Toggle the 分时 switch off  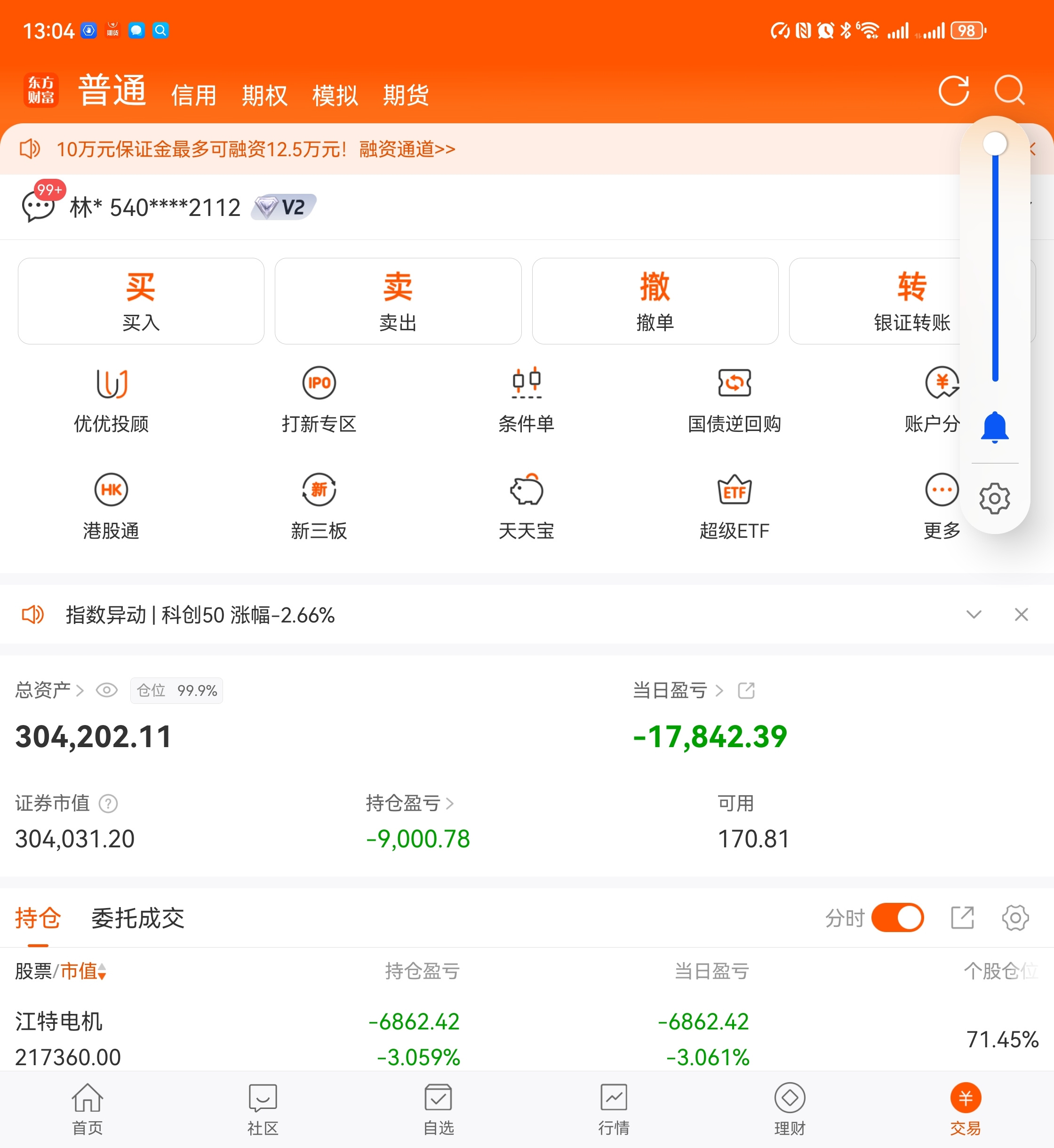[897, 918]
